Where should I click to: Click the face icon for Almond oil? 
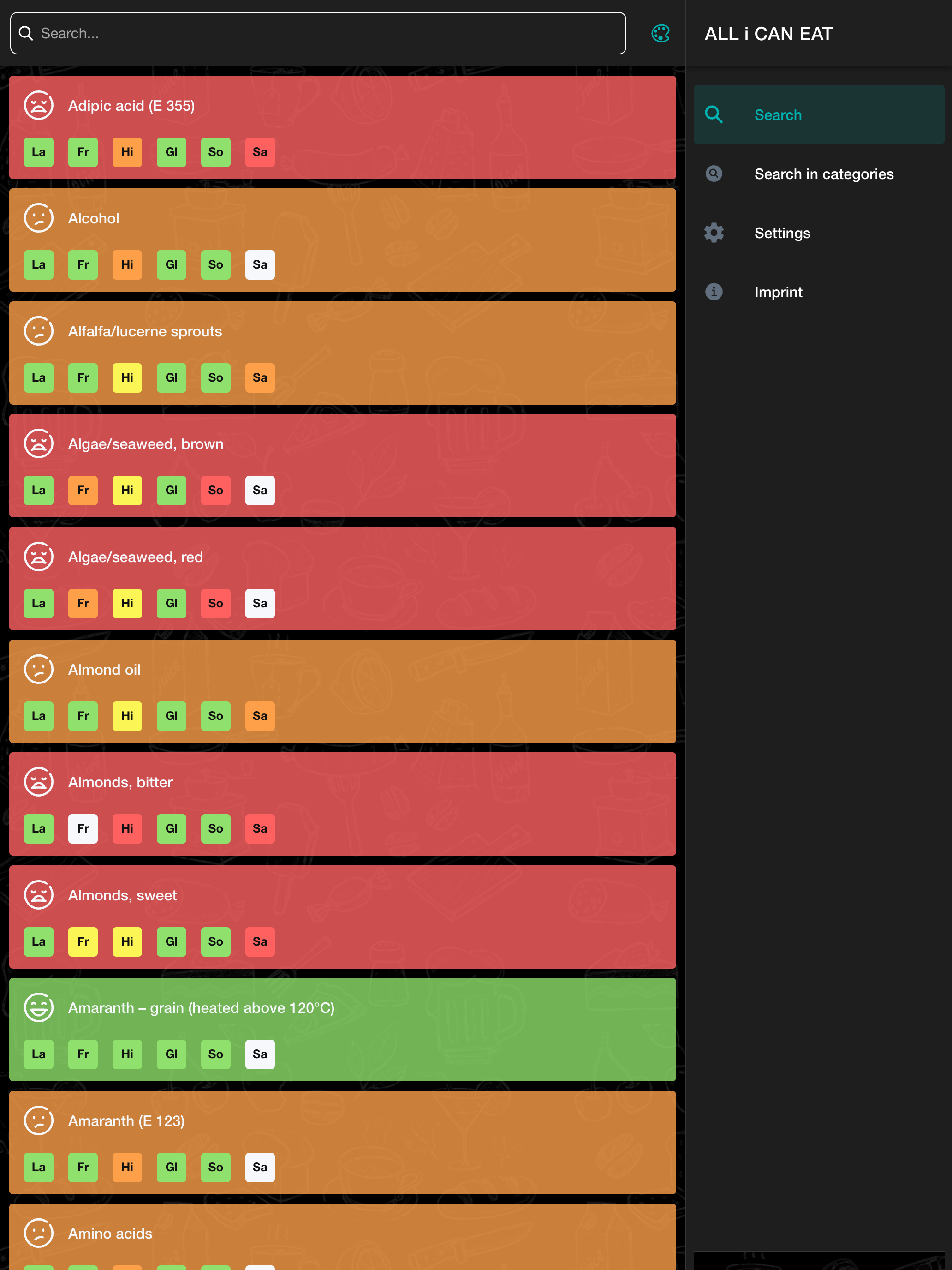tap(38, 670)
